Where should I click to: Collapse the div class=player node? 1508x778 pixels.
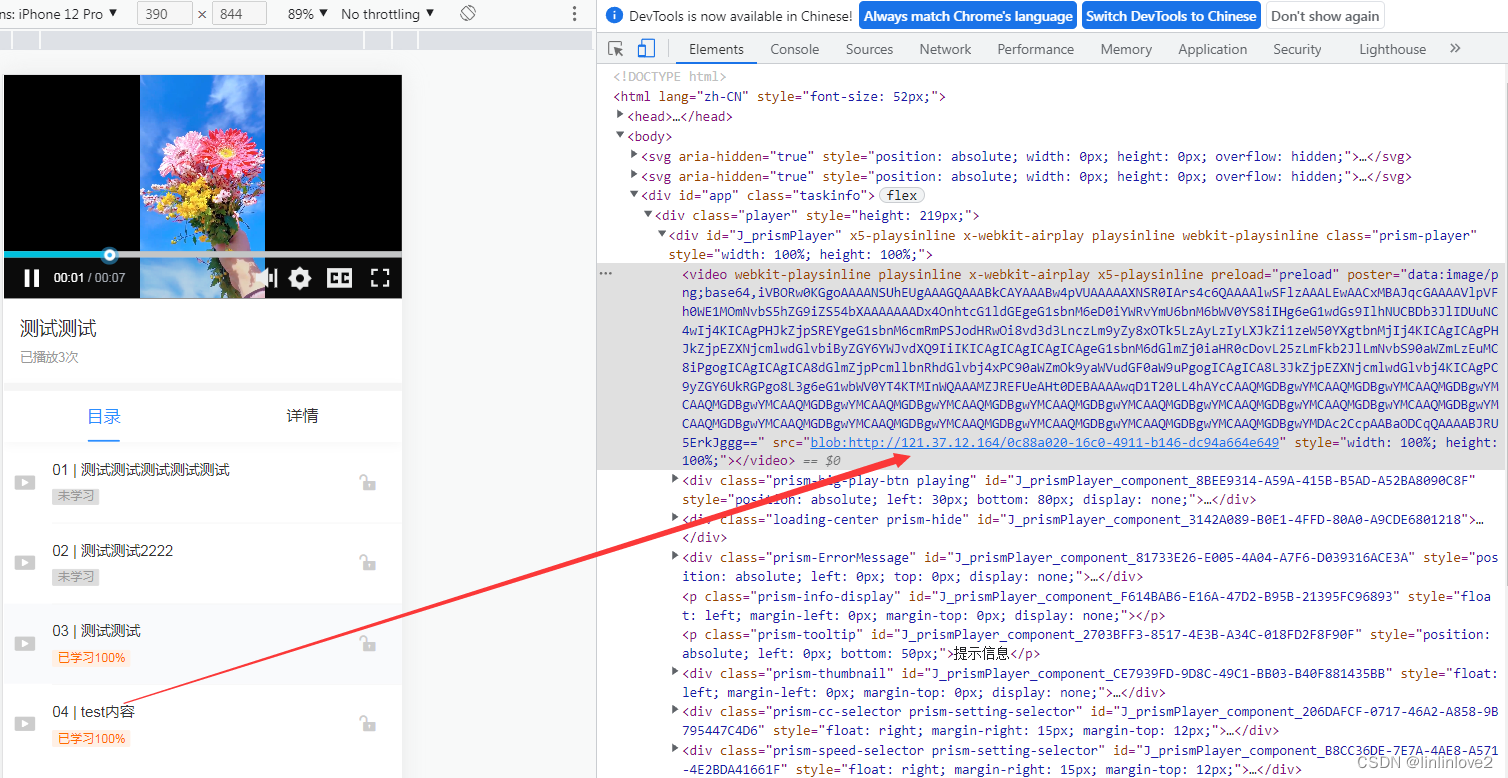(x=648, y=215)
